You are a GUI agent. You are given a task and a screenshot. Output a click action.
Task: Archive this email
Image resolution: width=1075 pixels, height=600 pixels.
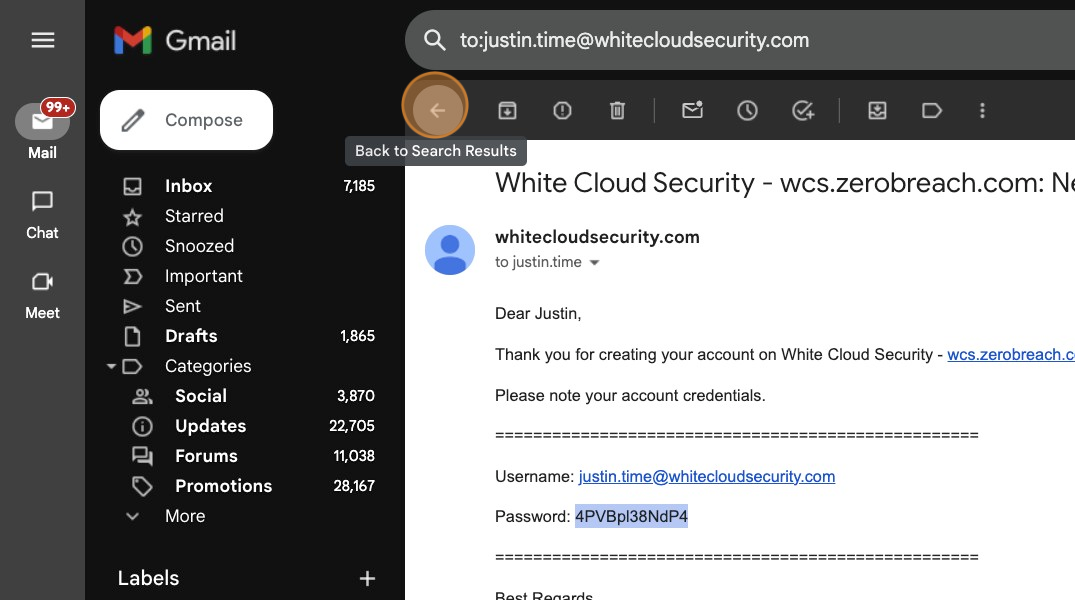[x=508, y=110]
